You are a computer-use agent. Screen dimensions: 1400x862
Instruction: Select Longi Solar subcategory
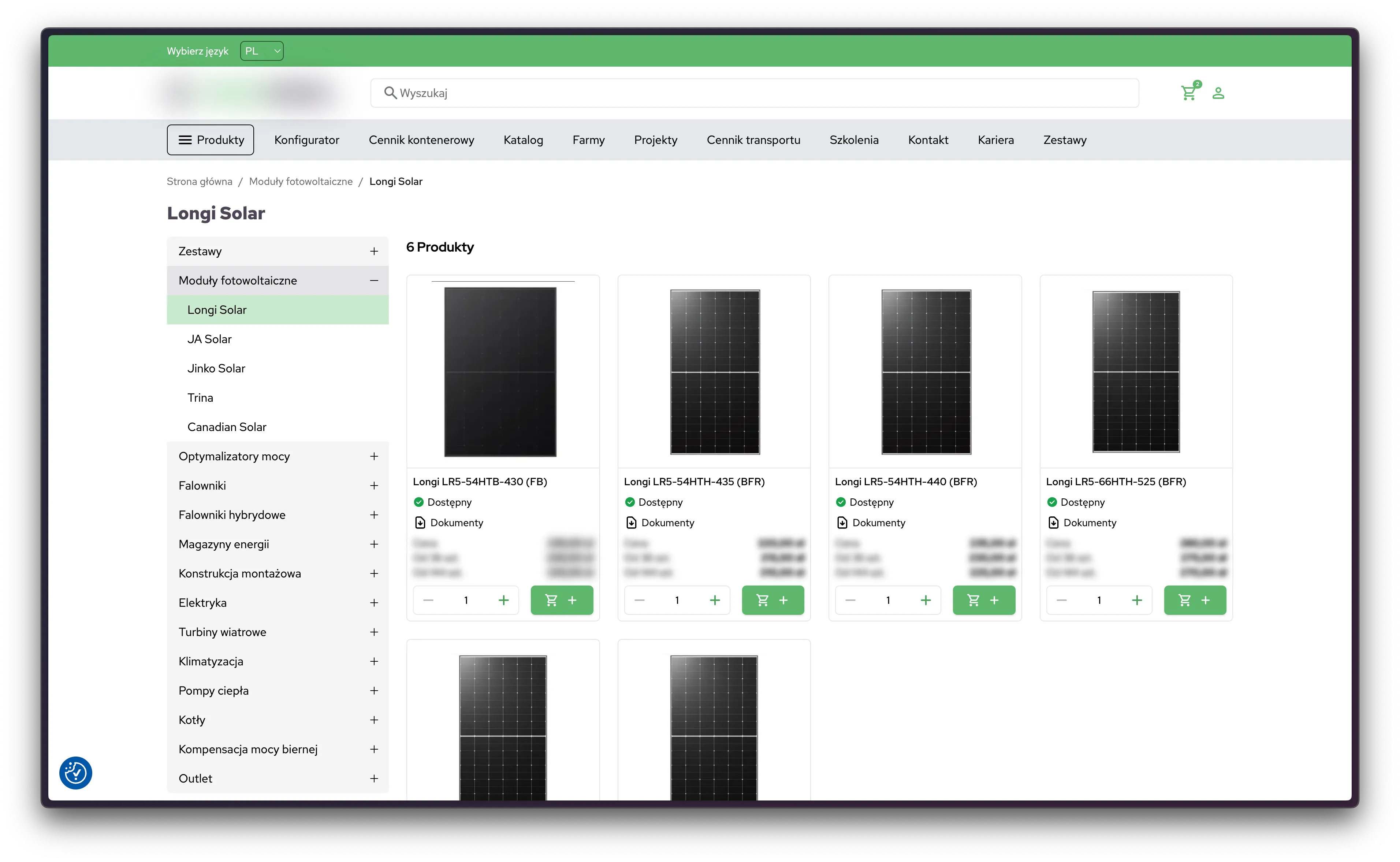pyautogui.click(x=278, y=309)
